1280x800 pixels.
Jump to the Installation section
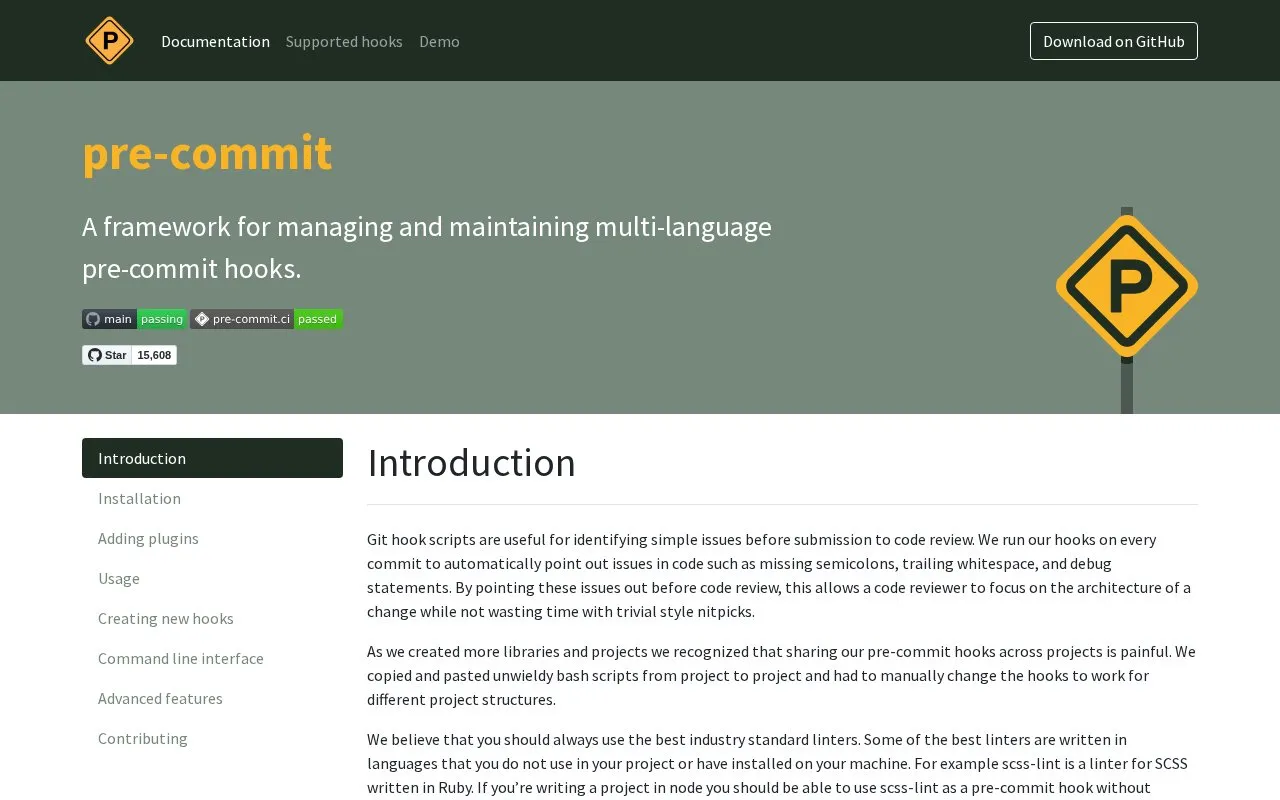(212, 498)
